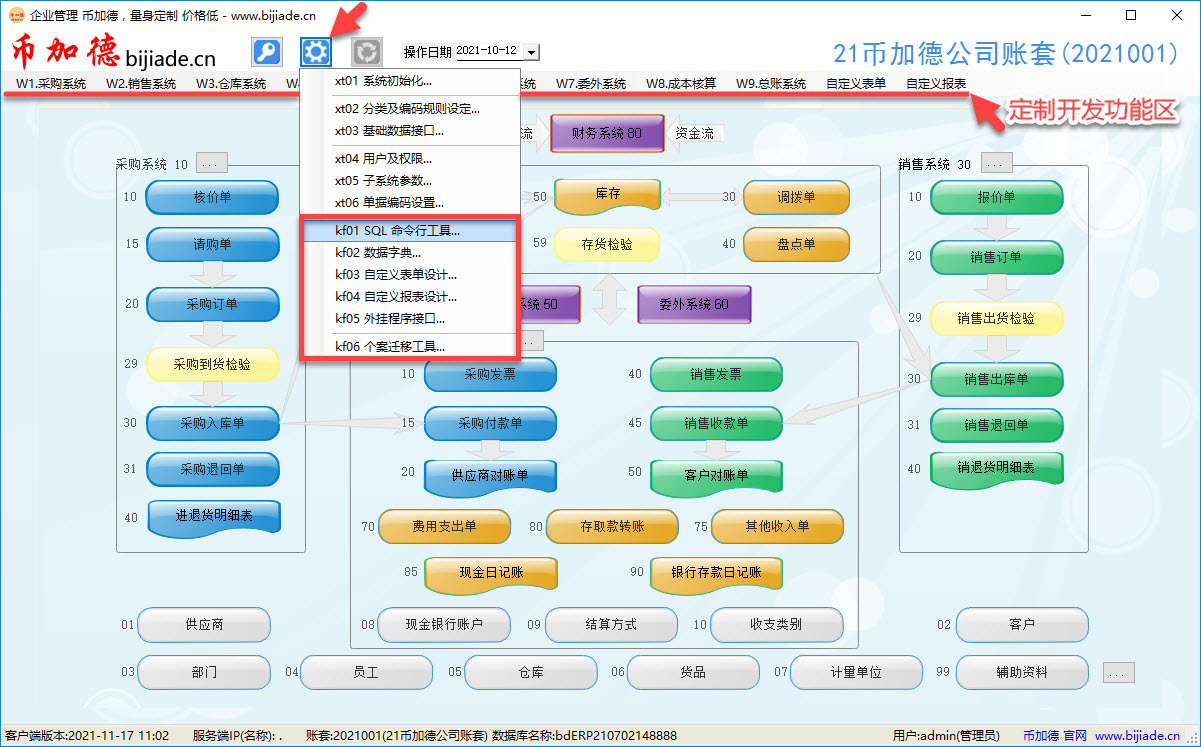
Task: Click the gear settings icon
Action: coord(316,52)
